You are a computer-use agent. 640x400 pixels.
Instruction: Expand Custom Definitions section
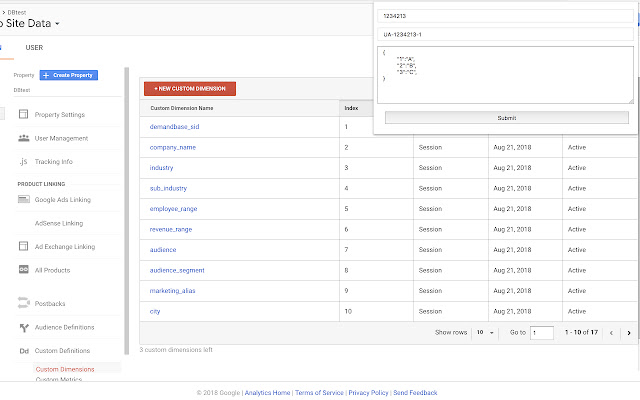(62, 351)
